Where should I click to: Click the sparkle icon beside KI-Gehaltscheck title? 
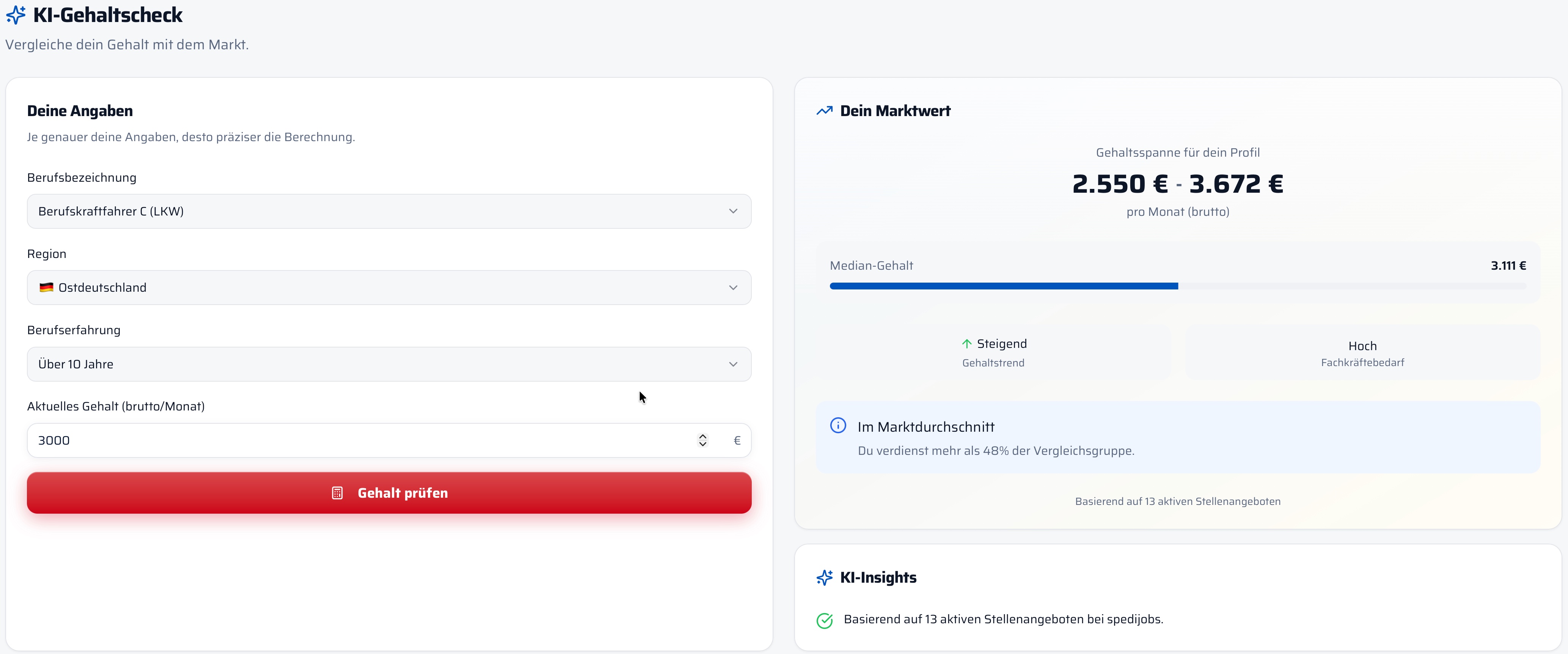16,15
